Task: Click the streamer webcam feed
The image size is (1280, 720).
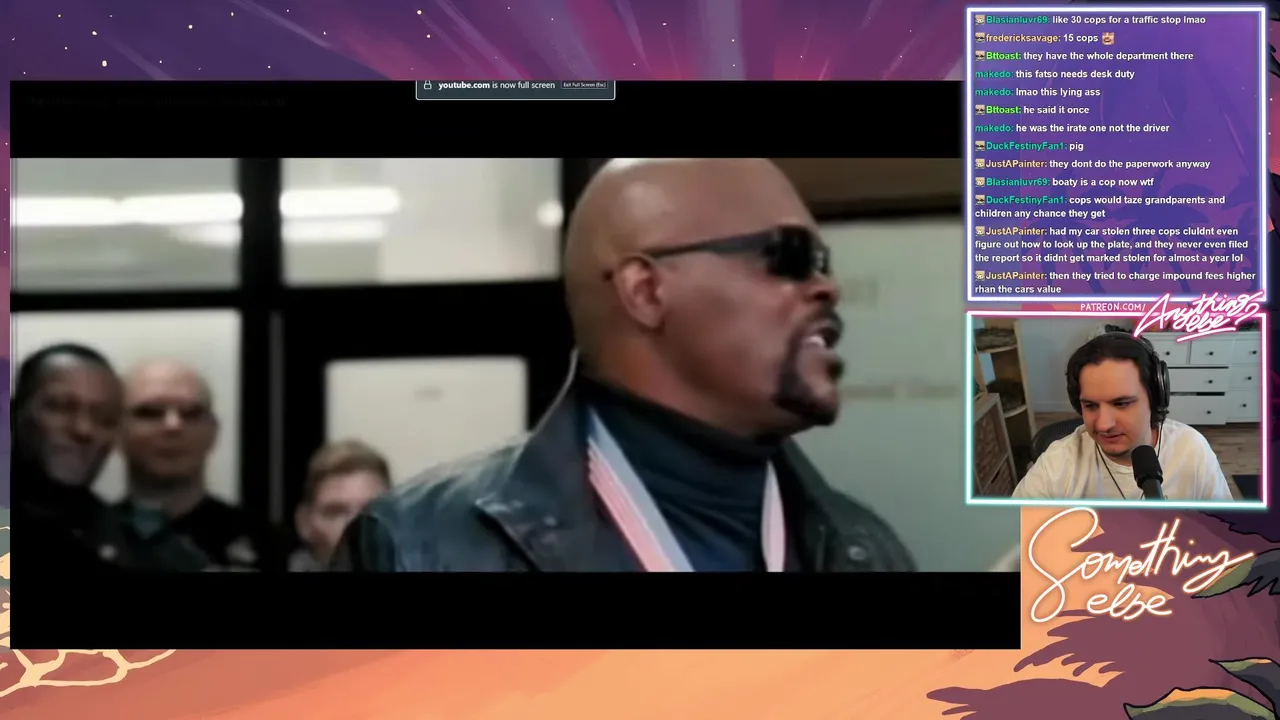Action: 1116,408
